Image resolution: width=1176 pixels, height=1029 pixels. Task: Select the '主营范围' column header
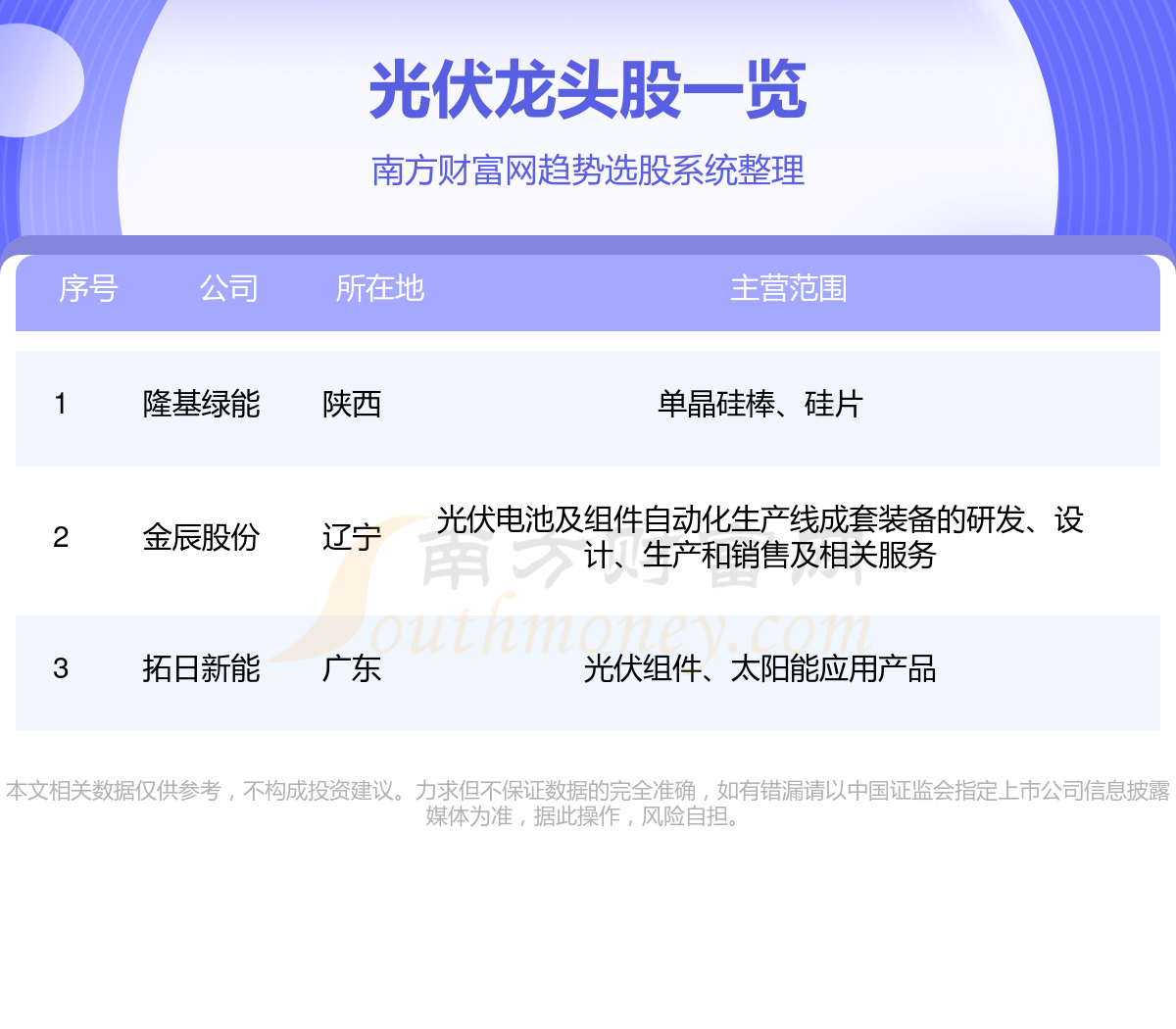pos(789,288)
